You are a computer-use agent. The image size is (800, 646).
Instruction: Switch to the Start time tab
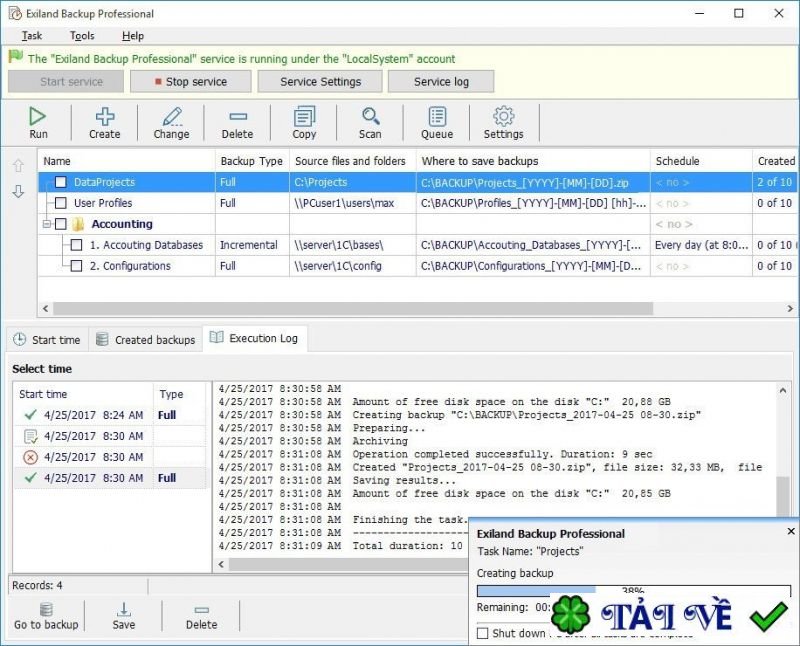(x=47, y=340)
